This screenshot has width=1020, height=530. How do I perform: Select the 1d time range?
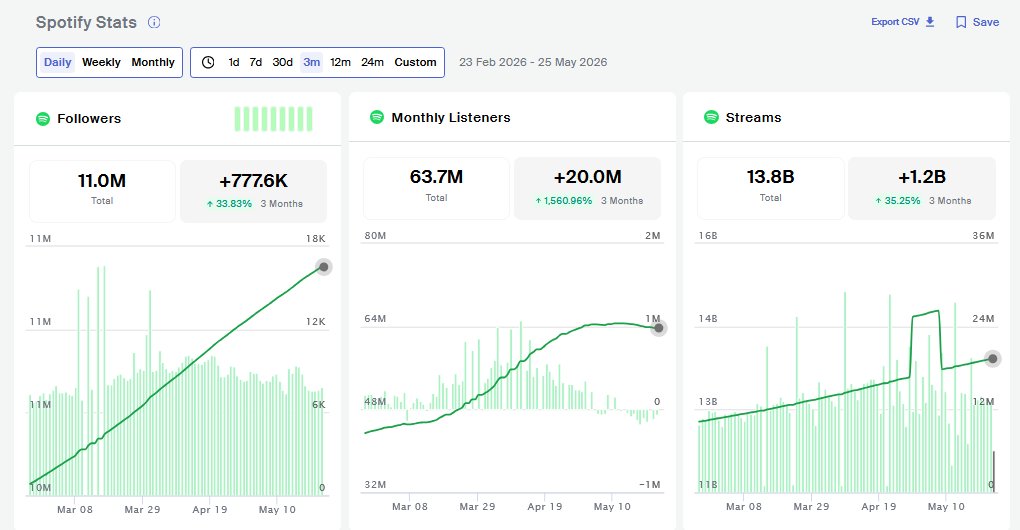234,62
